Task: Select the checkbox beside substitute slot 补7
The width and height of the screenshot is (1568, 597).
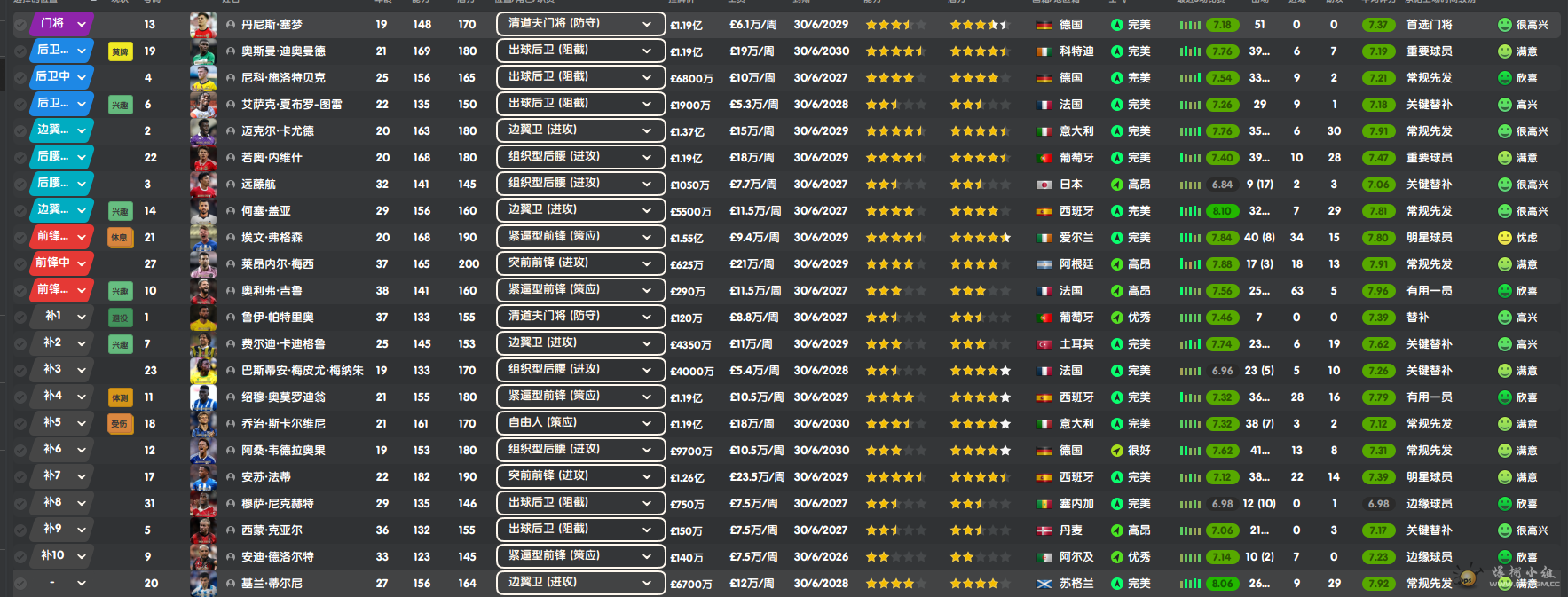Action: pos(20,477)
